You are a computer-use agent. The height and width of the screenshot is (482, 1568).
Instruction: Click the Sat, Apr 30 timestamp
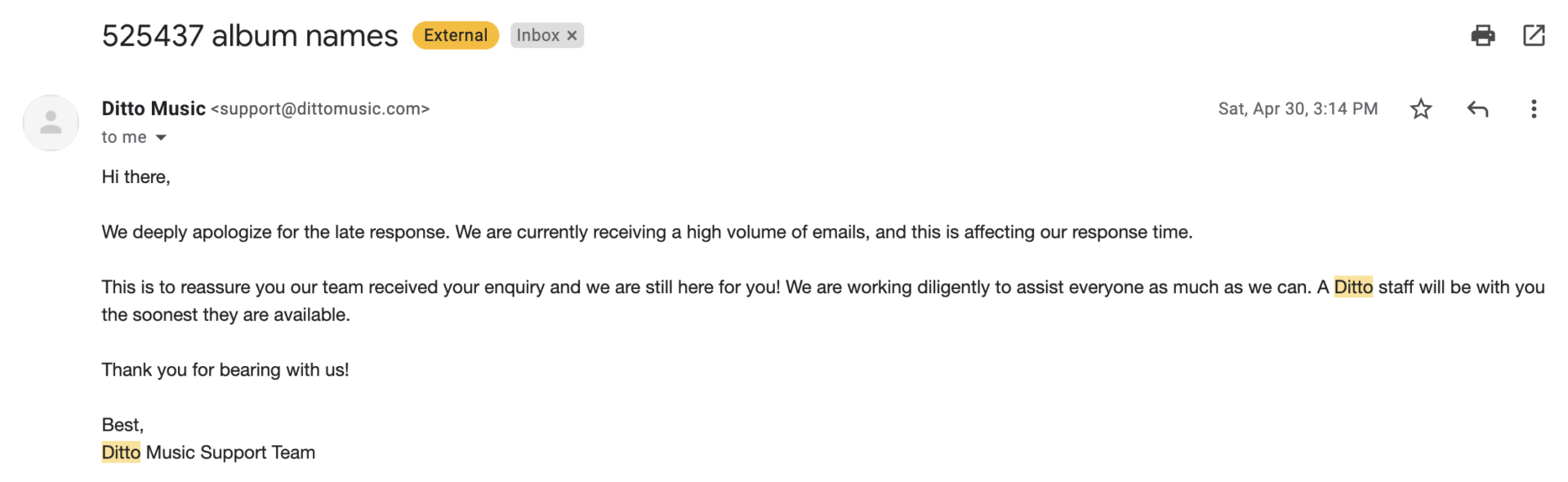click(1297, 109)
